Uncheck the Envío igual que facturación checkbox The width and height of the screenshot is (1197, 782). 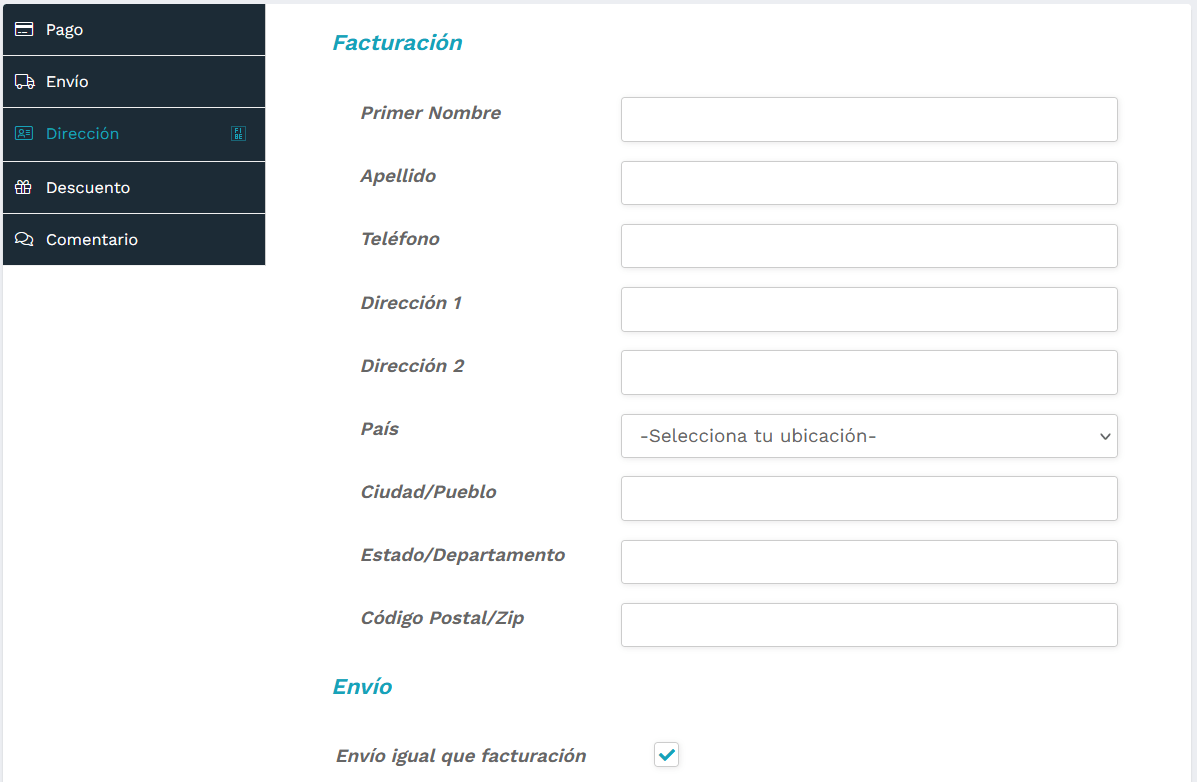(x=666, y=754)
